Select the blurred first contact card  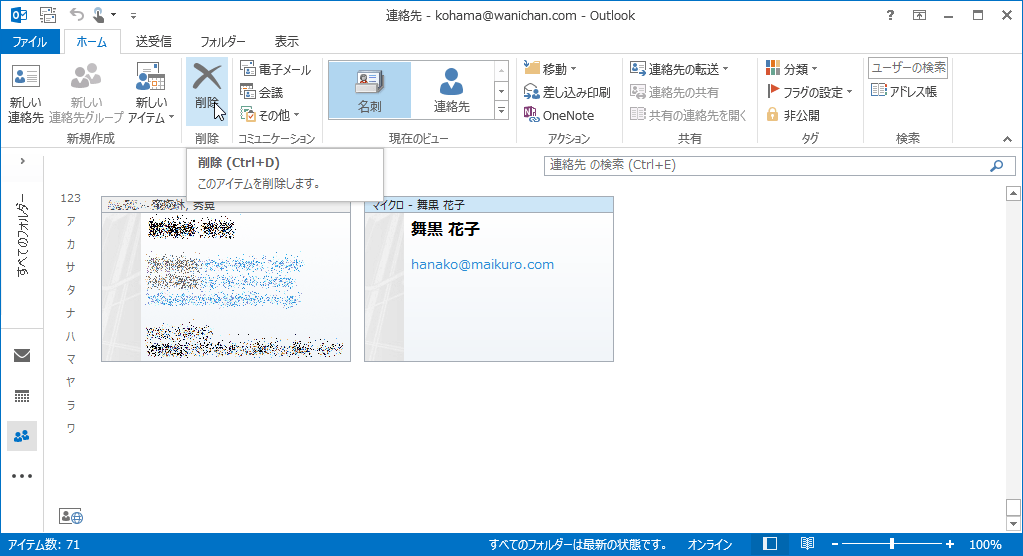pos(226,279)
